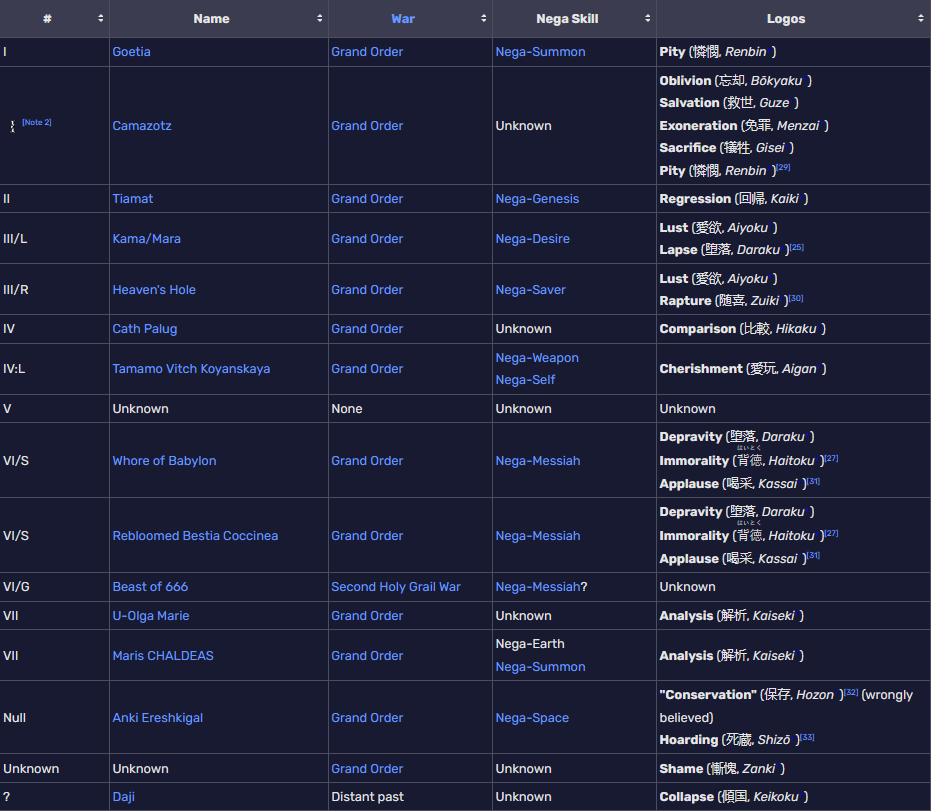Open the Second Holy Grail War link

click(396, 587)
